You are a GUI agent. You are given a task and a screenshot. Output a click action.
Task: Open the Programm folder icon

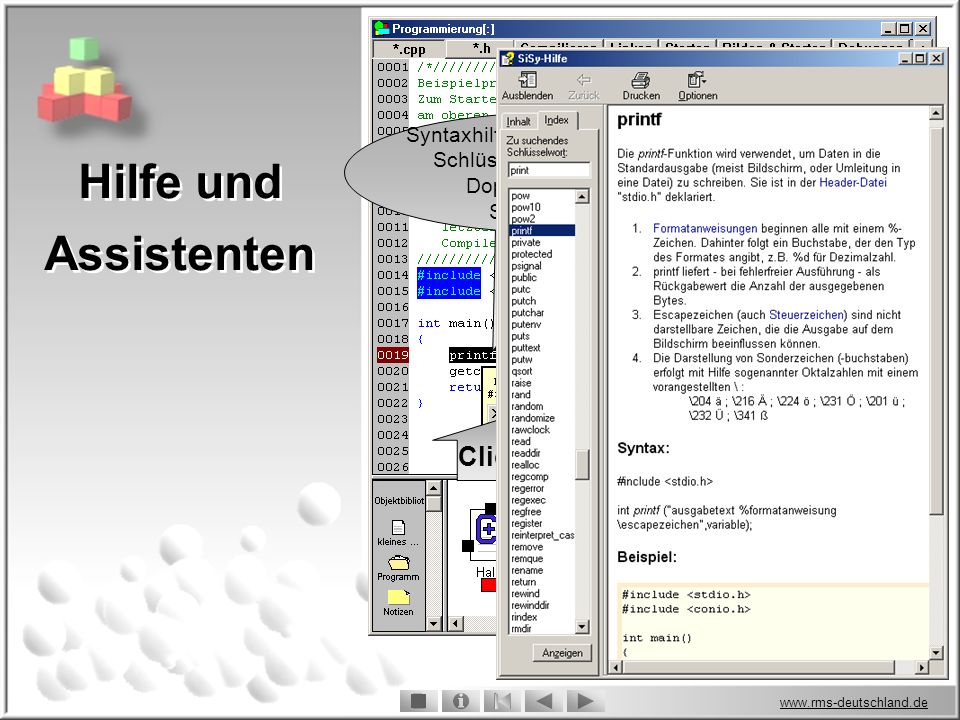coord(398,562)
